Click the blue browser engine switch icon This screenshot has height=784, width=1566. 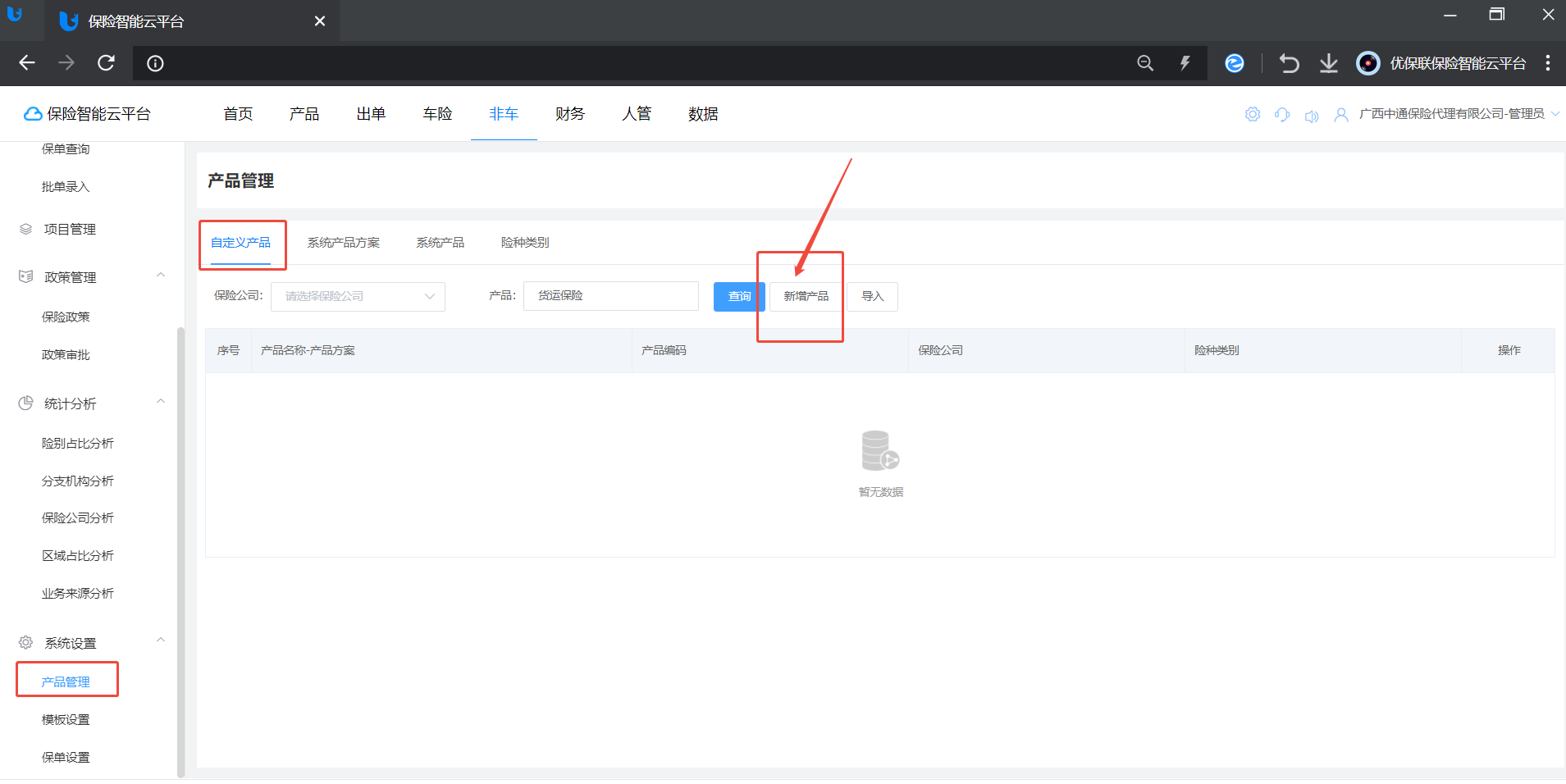[1234, 63]
